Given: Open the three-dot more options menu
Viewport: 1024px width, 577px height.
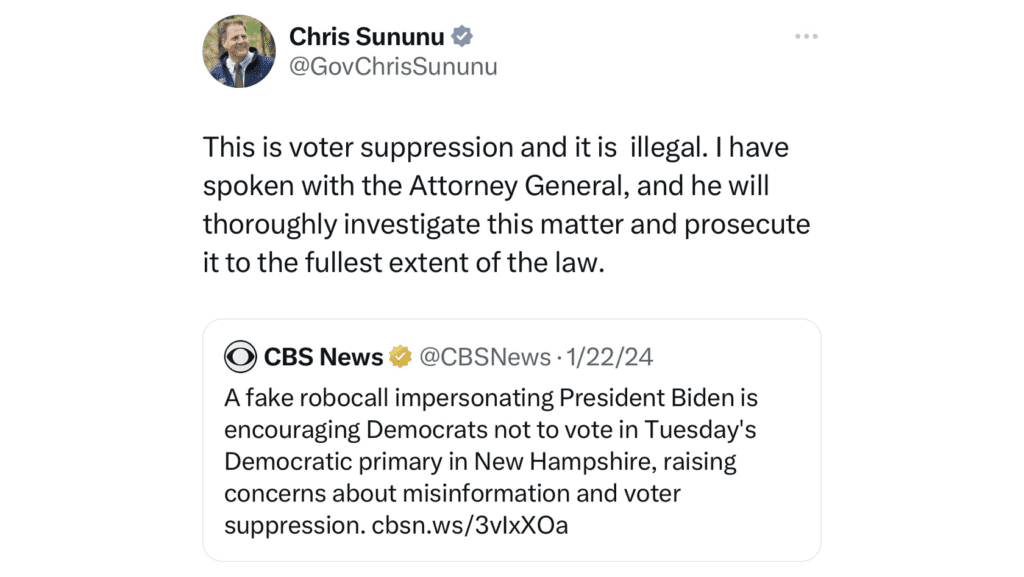Looking at the screenshot, I should pos(806,37).
